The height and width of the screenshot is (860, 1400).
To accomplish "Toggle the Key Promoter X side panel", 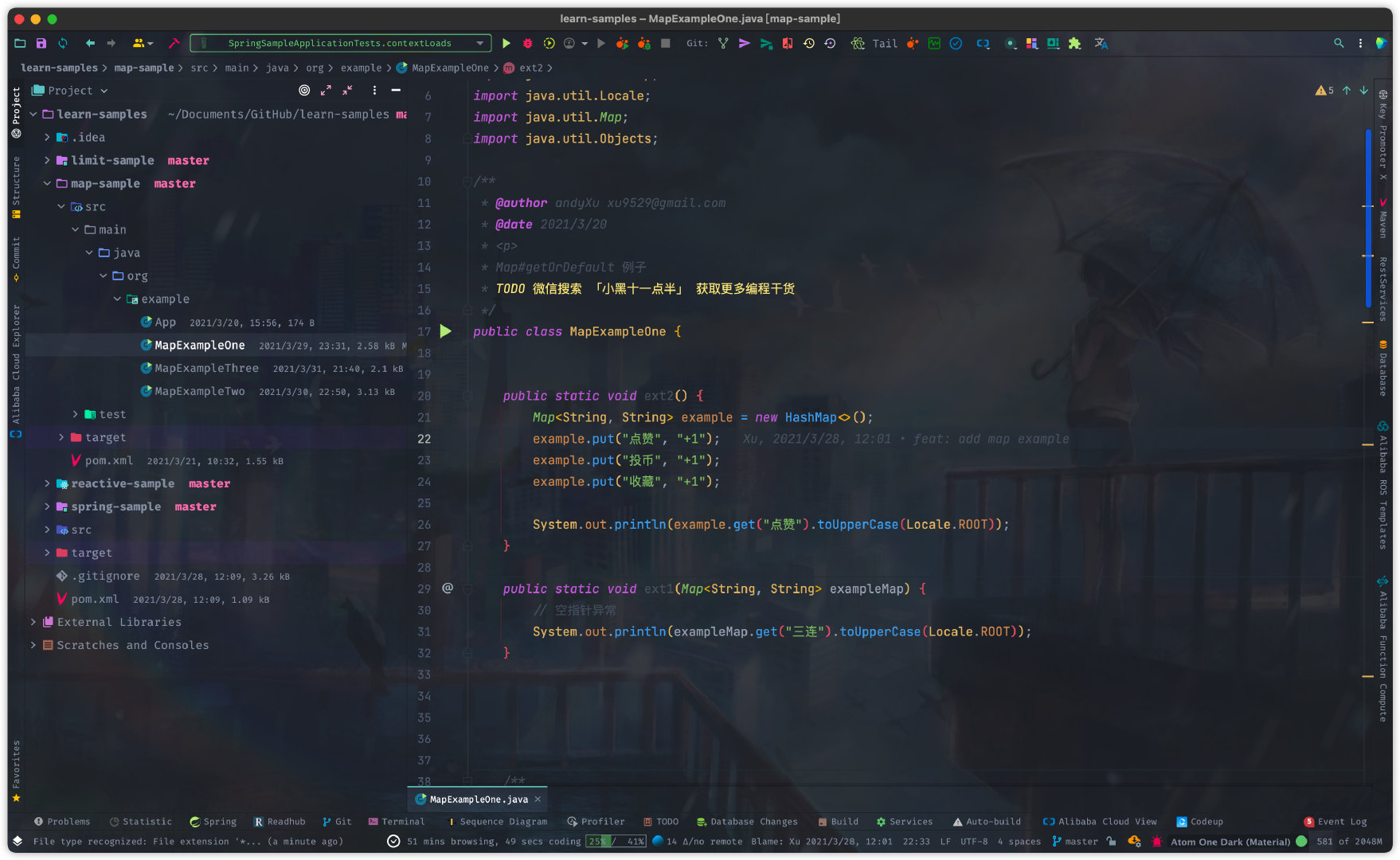I will tap(1383, 135).
